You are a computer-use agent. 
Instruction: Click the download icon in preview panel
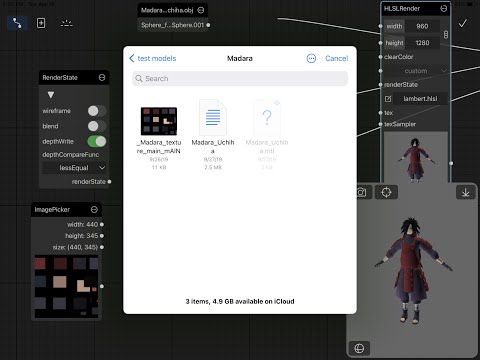466,192
